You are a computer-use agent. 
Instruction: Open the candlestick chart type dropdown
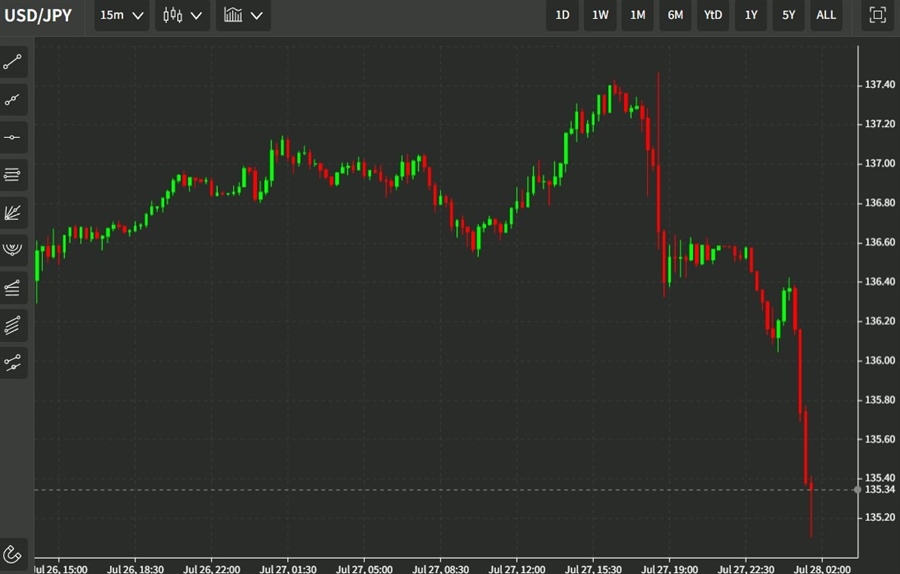[x=182, y=15]
